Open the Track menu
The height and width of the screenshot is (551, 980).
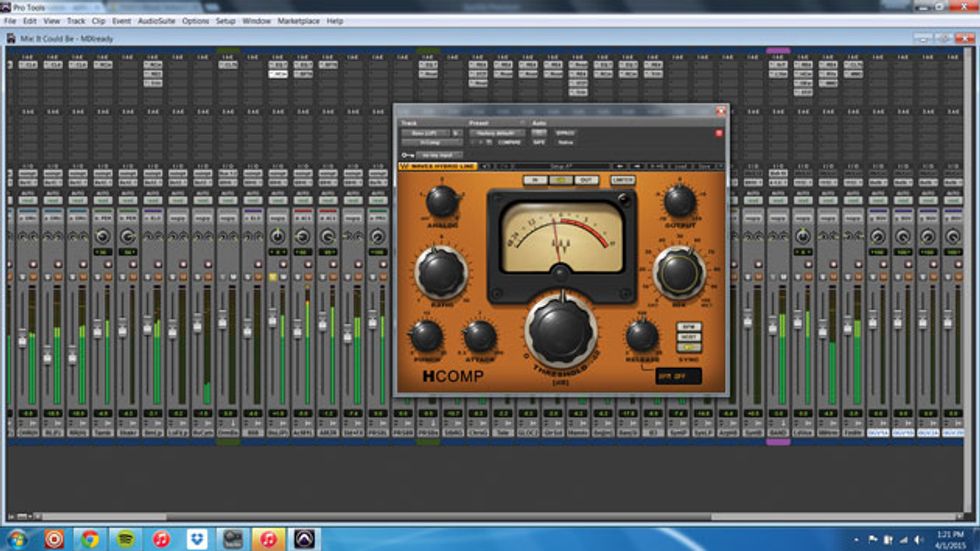pos(76,21)
